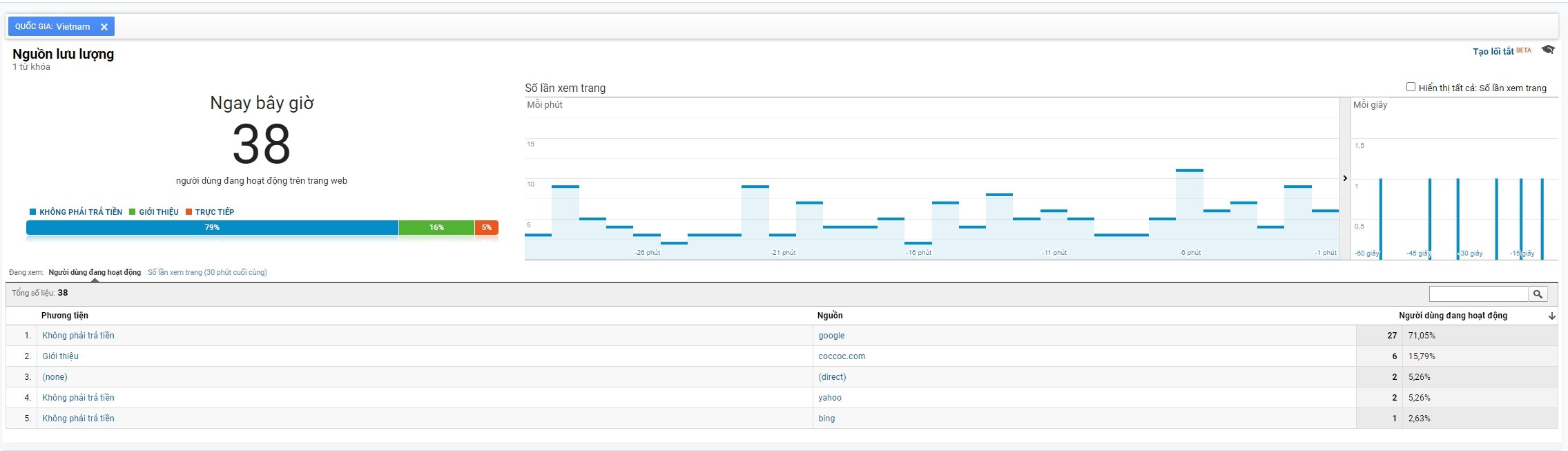The image size is (1568, 451).
Task: Click the 'Phương tiện' column header
Action: (65, 316)
